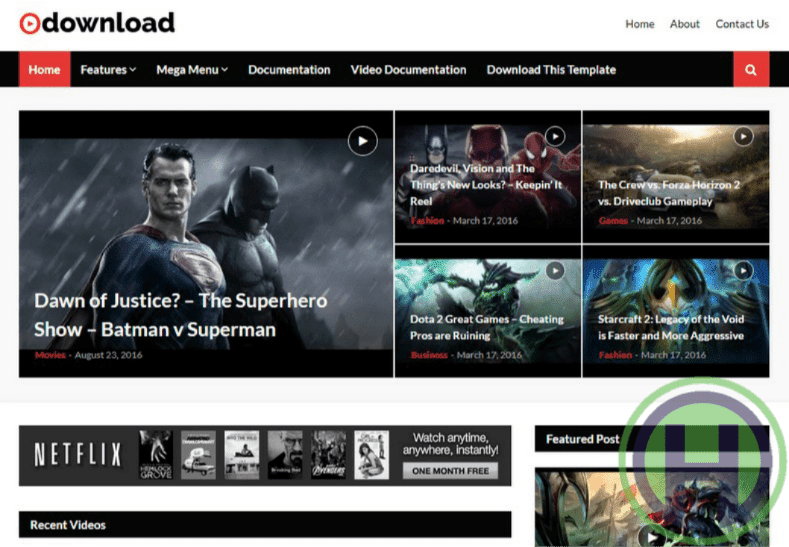Click the red play-button download logo
The width and height of the screenshot is (789, 547).
97,23
